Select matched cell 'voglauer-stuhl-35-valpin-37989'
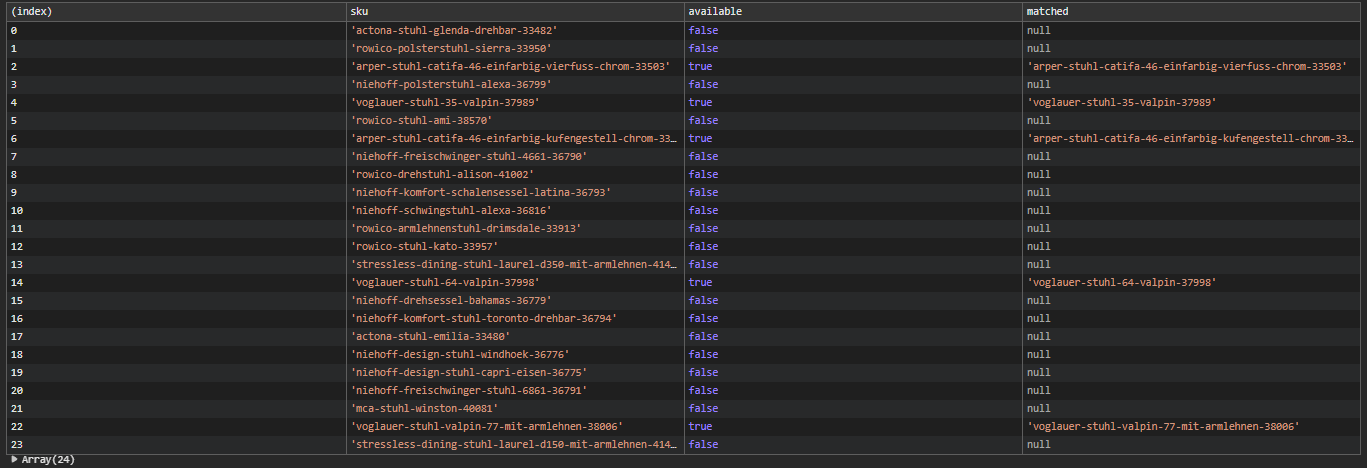The width and height of the screenshot is (1367, 468). point(1121,102)
